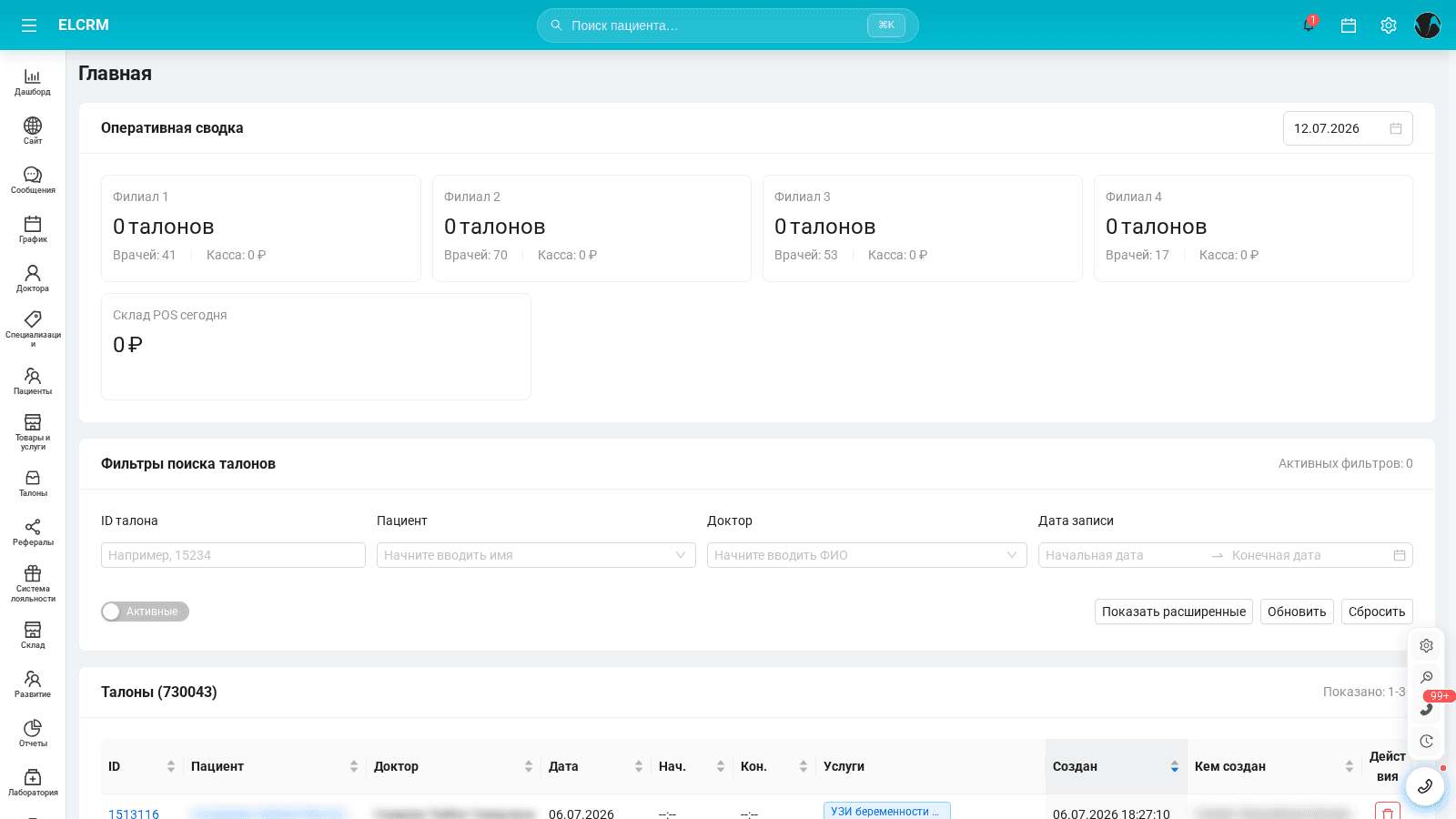This screenshot has width=1456, height=819.
Task: Select the Филиал 2 card
Action: pyautogui.click(x=591, y=228)
